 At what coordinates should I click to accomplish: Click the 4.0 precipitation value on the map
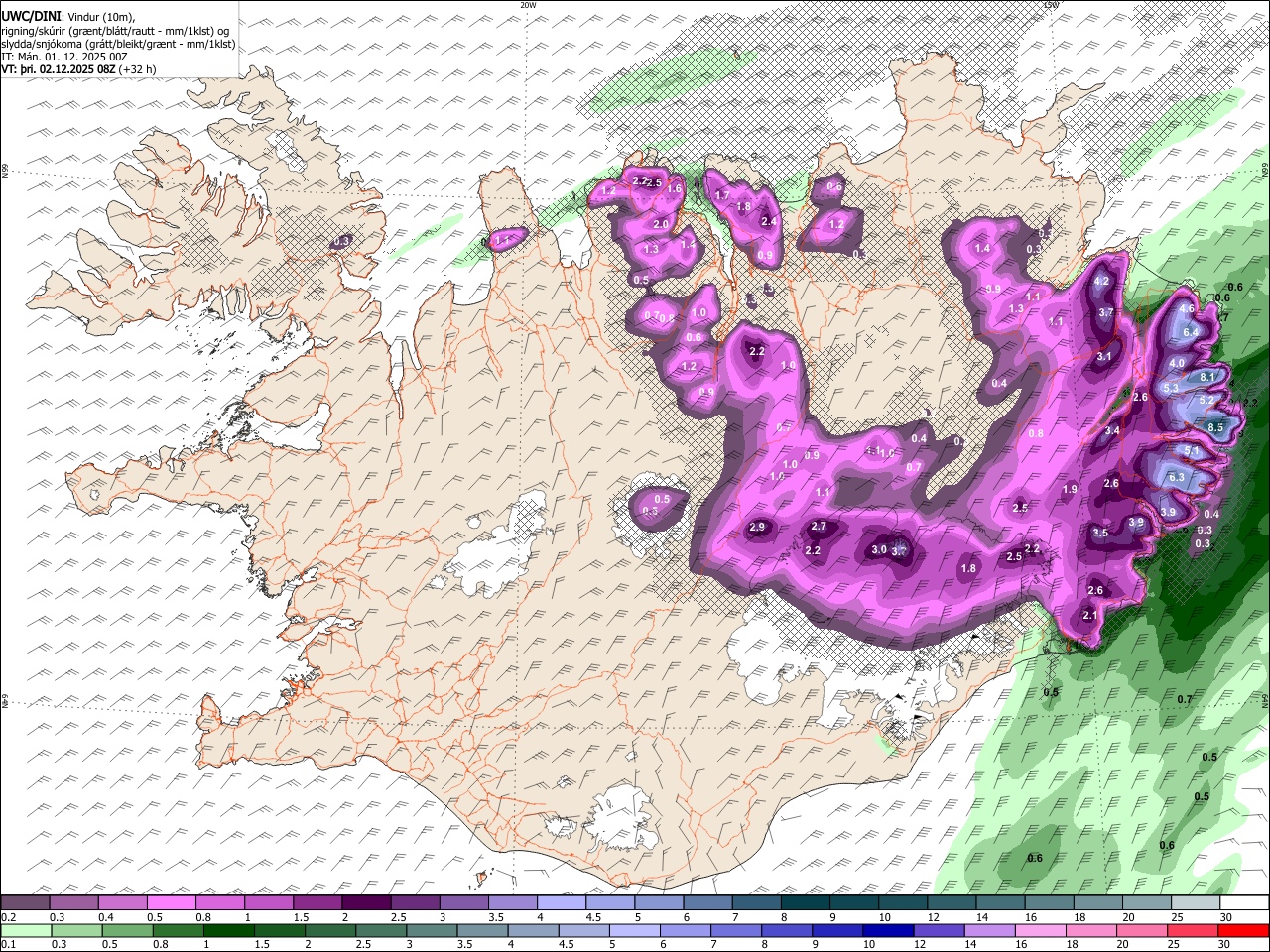[x=1177, y=364]
